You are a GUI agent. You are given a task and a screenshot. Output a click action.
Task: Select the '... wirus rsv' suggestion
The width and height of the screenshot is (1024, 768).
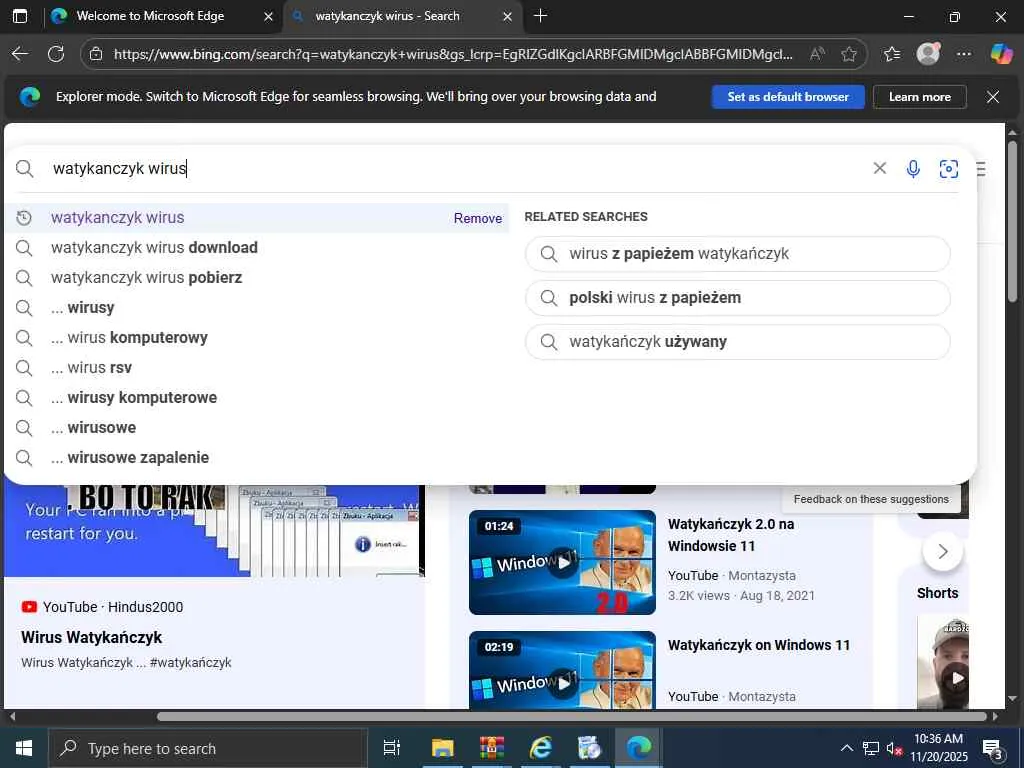(x=256, y=368)
